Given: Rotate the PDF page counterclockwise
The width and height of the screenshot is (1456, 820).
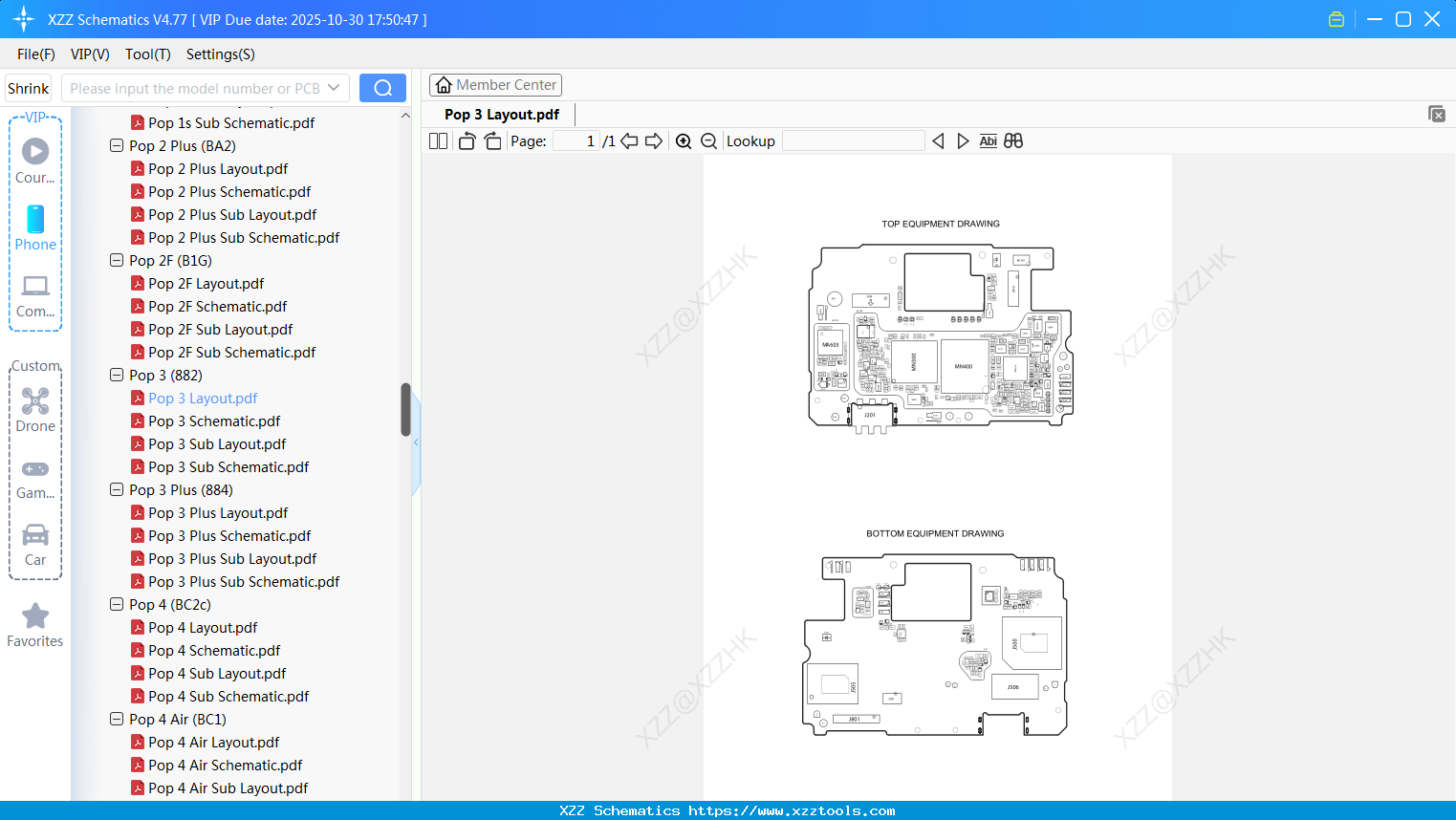Looking at the screenshot, I should 466,140.
